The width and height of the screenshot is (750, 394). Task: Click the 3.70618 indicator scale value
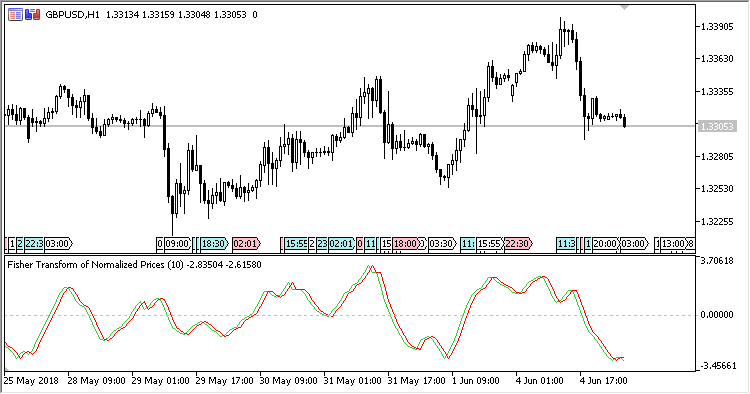coord(717,261)
